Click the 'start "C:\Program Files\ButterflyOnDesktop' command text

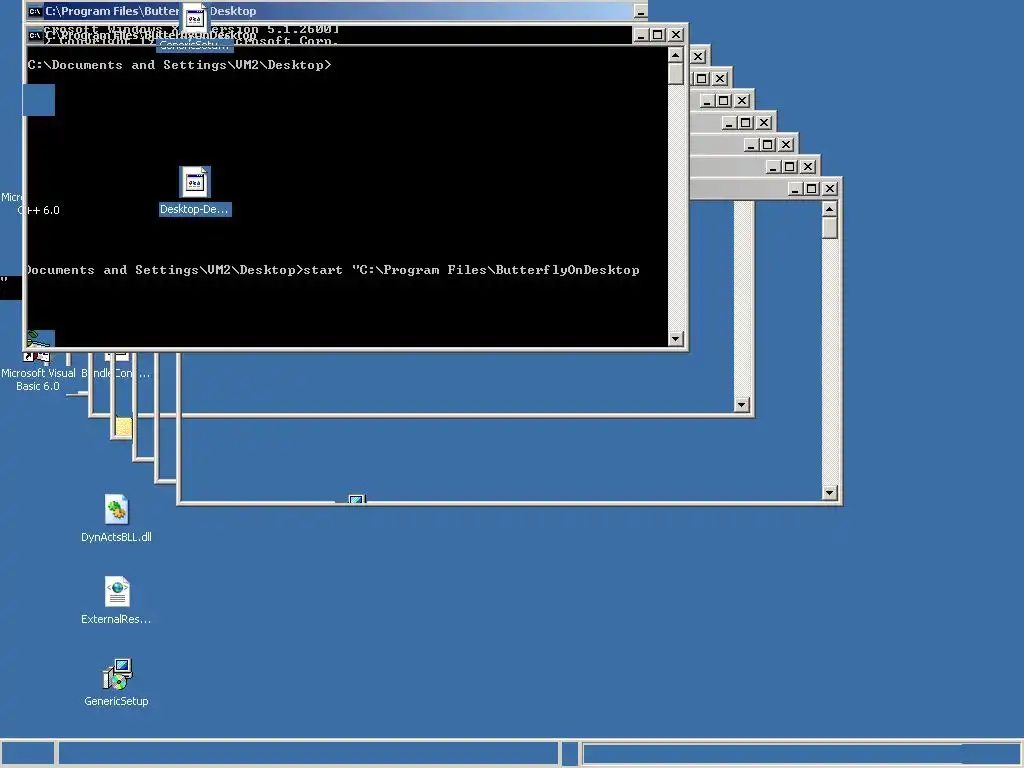472,270
